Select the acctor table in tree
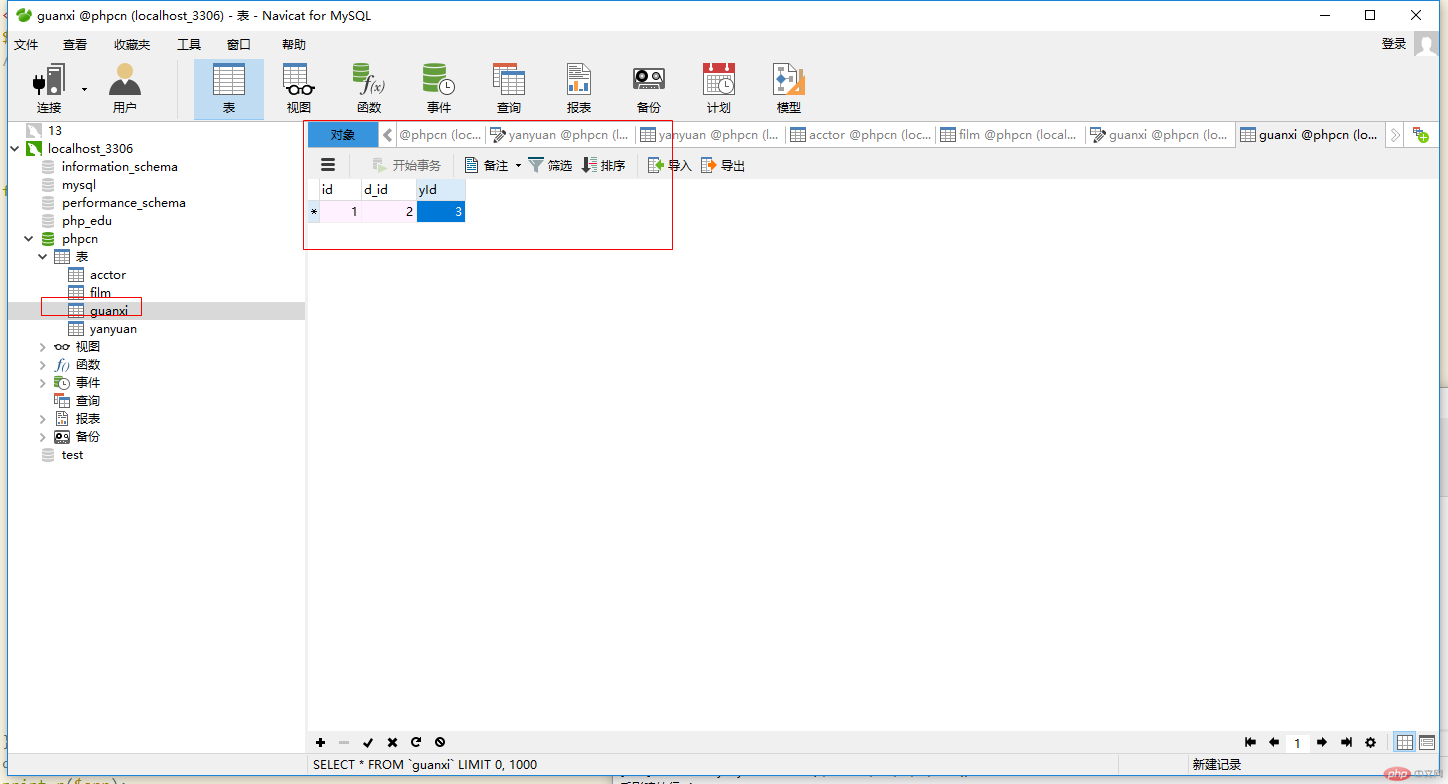Viewport: 1448px width, 784px height. coord(108,275)
